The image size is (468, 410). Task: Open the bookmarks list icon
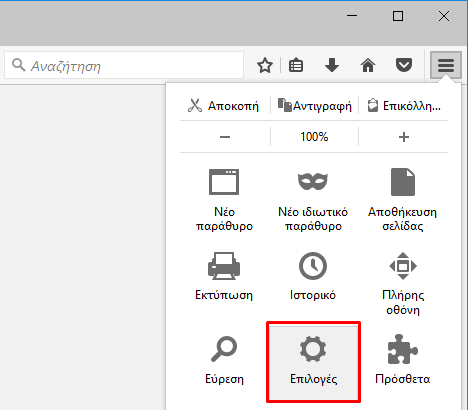click(296, 65)
